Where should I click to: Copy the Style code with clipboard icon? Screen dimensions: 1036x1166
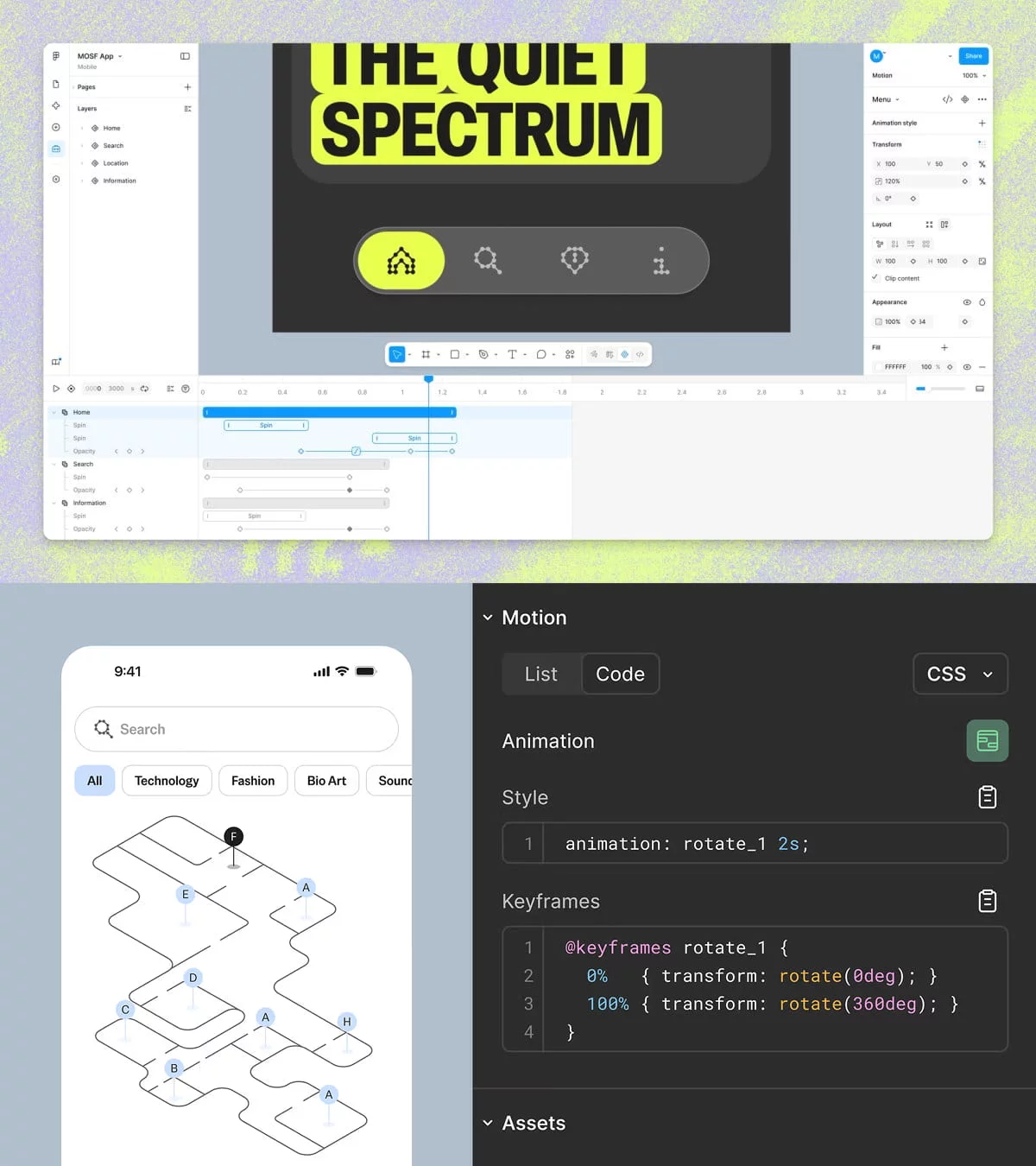click(988, 797)
